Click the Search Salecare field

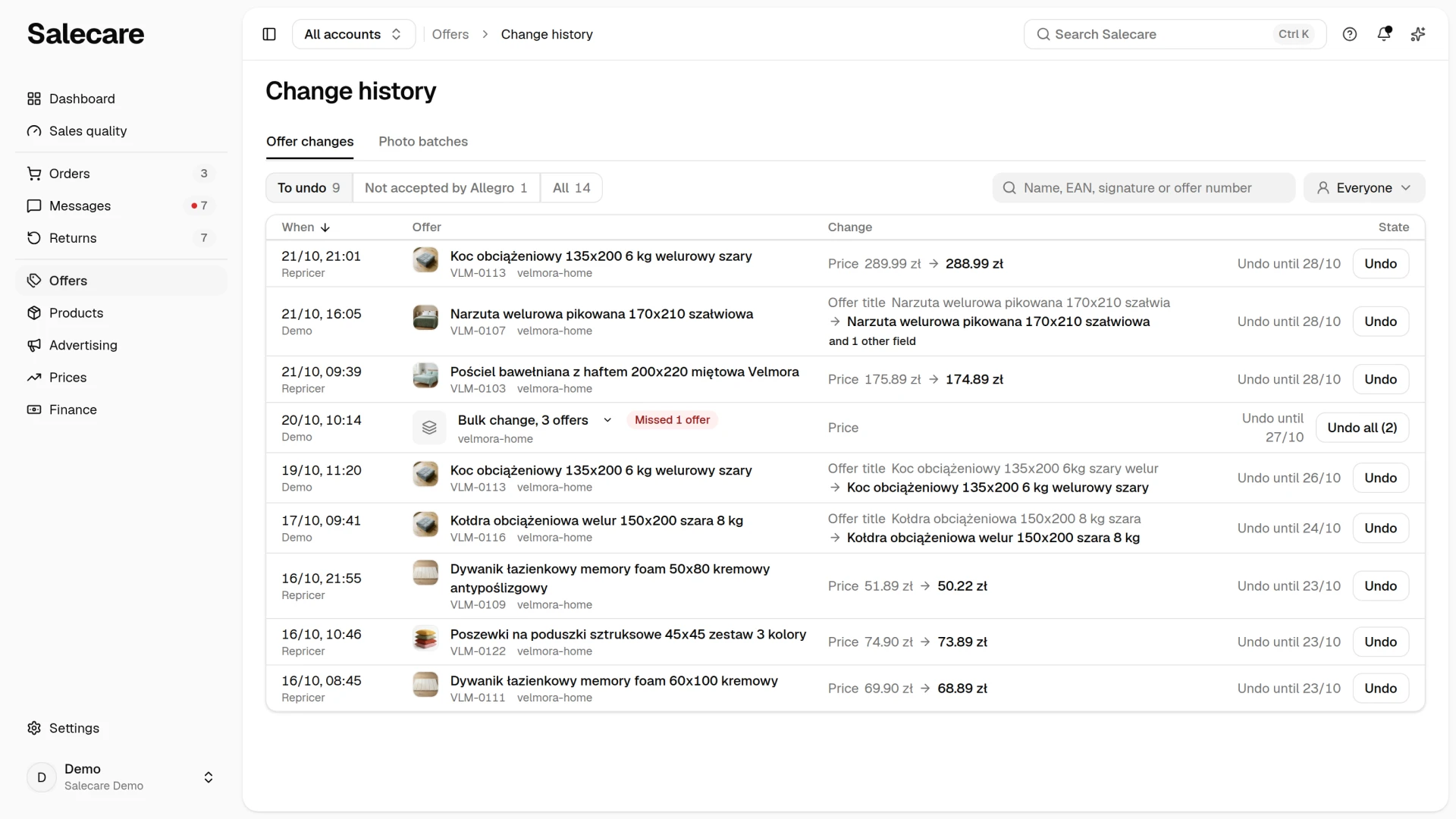1175,34
